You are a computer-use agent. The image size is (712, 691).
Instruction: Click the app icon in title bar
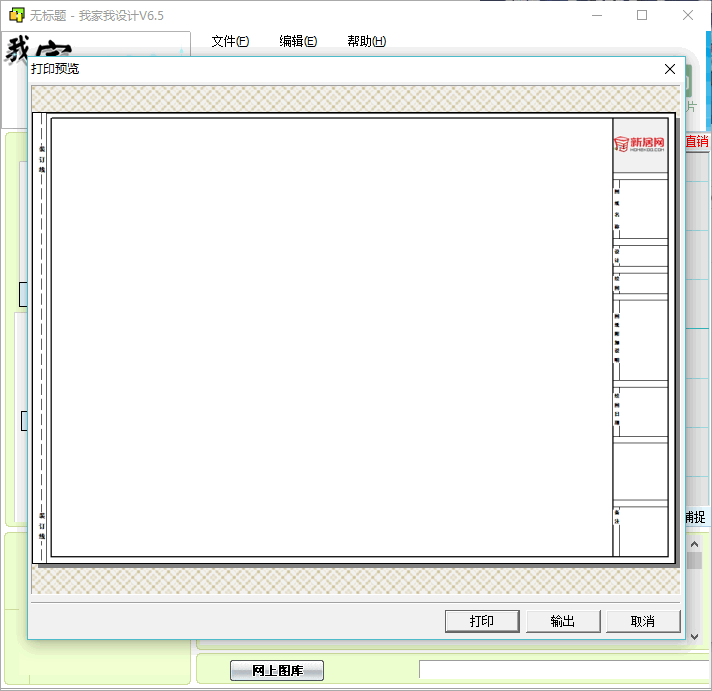[x=15, y=15]
